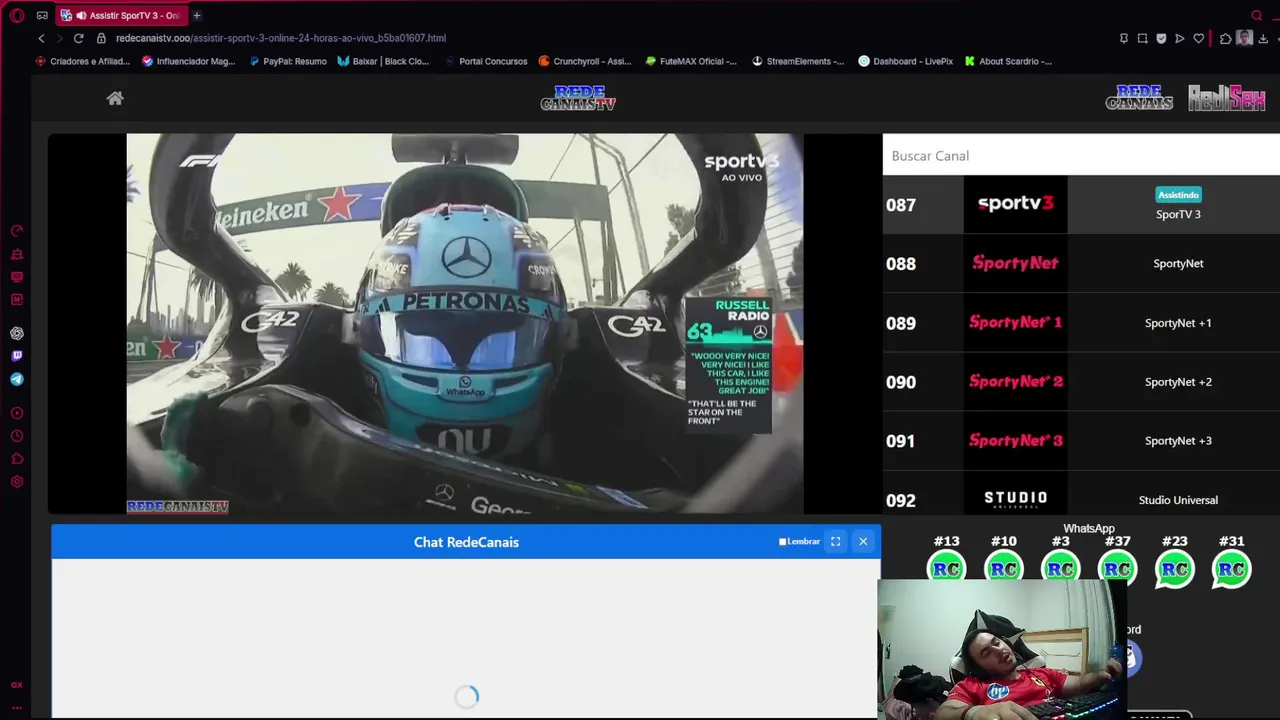Open About Scardrio bookmark
Viewport: 1280px width, 720px height.
[x=1008, y=61]
